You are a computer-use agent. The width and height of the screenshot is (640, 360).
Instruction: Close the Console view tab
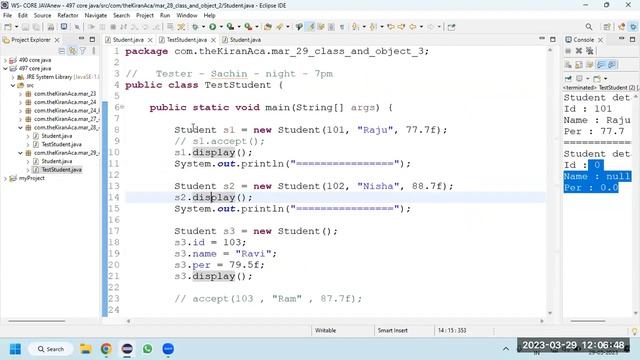click(x=600, y=40)
